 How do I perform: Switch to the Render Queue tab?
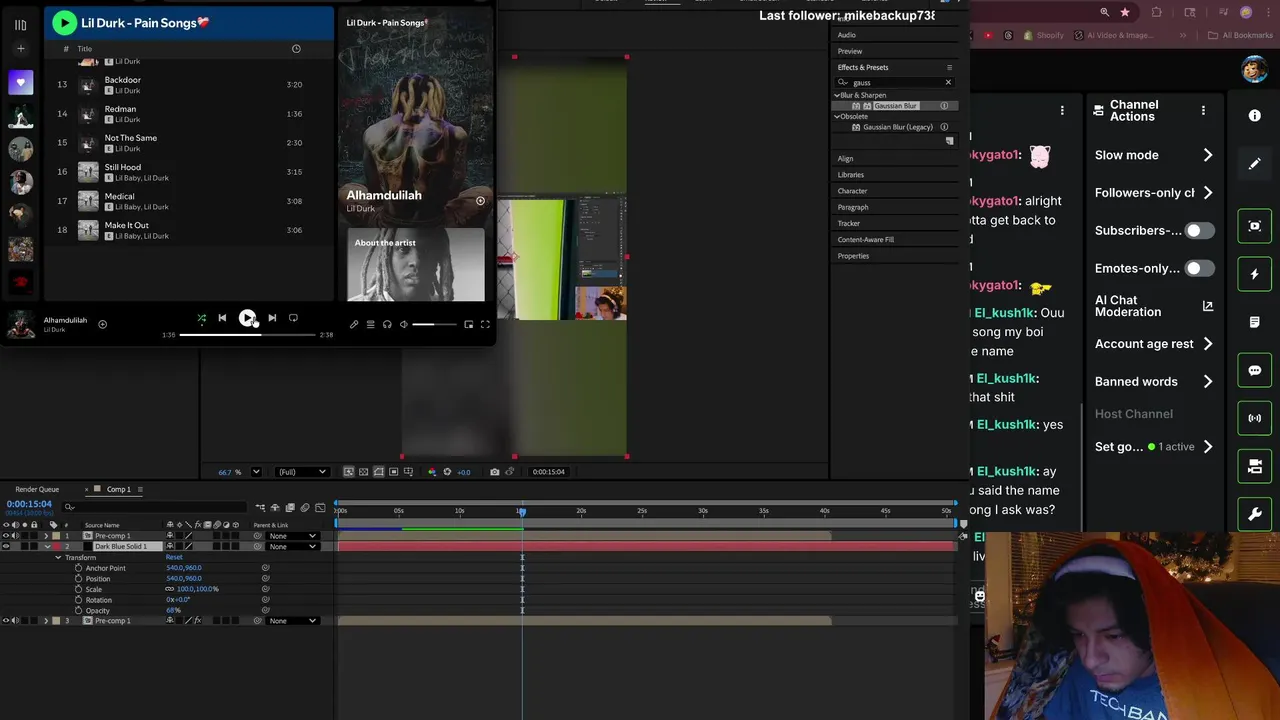[x=37, y=489]
